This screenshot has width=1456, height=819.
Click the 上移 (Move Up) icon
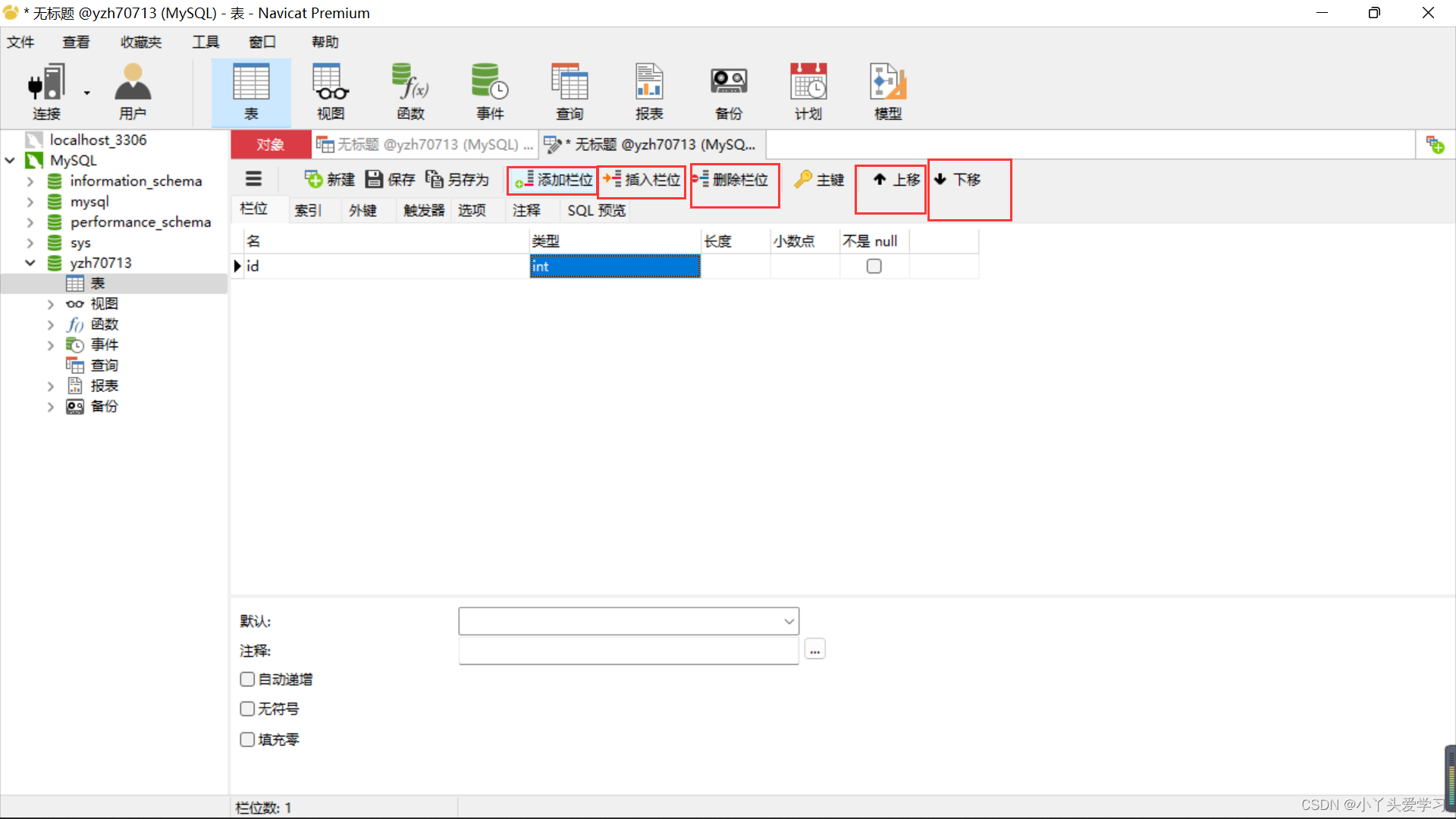point(895,179)
